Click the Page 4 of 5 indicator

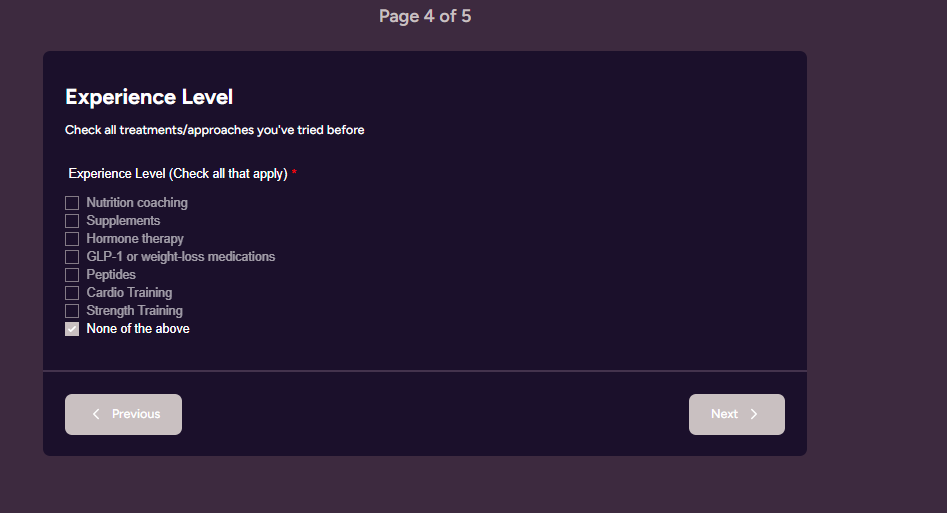coord(425,17)
